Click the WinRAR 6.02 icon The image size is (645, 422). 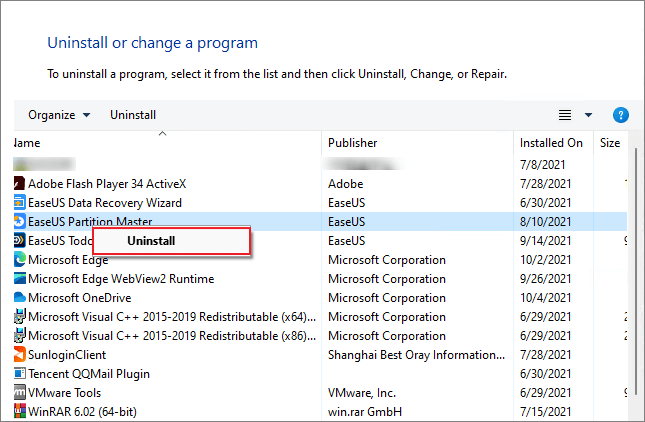(x=19, y=412)
